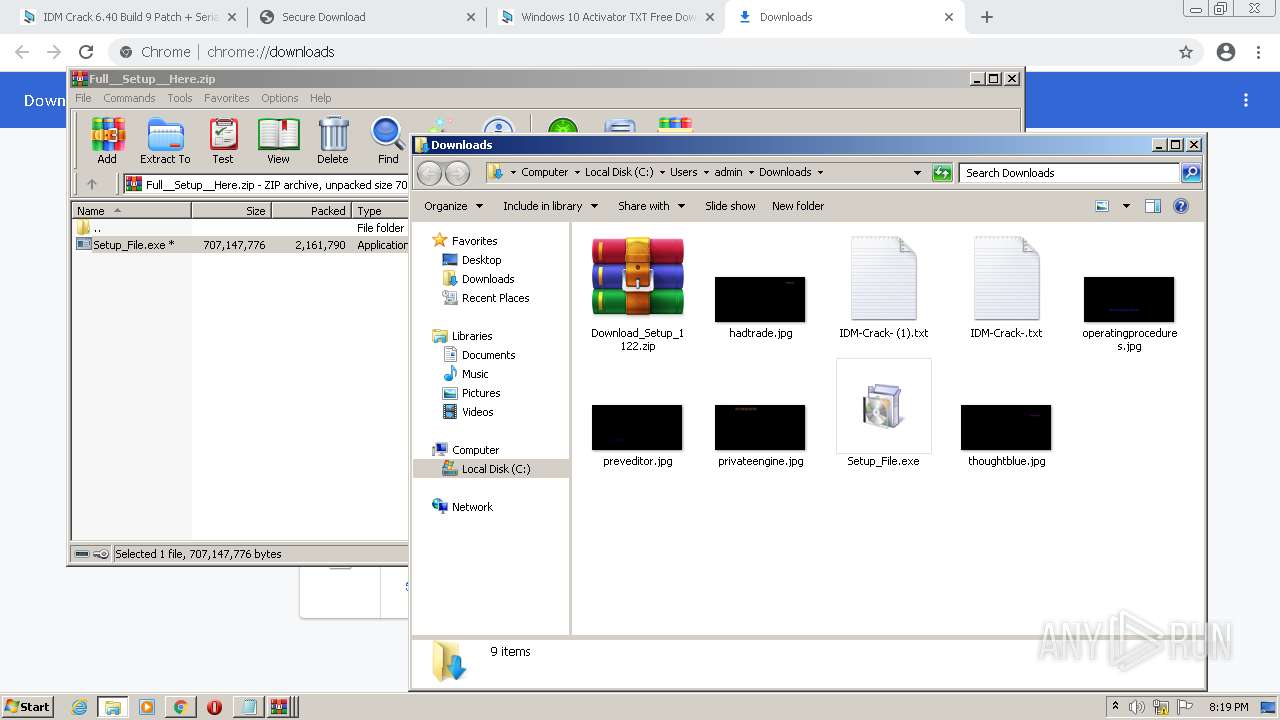The width and height of the screenshot is (1280, 720).
Task: Select Setup_File.exe row in WinRAR
Action: tap(241, 245)
